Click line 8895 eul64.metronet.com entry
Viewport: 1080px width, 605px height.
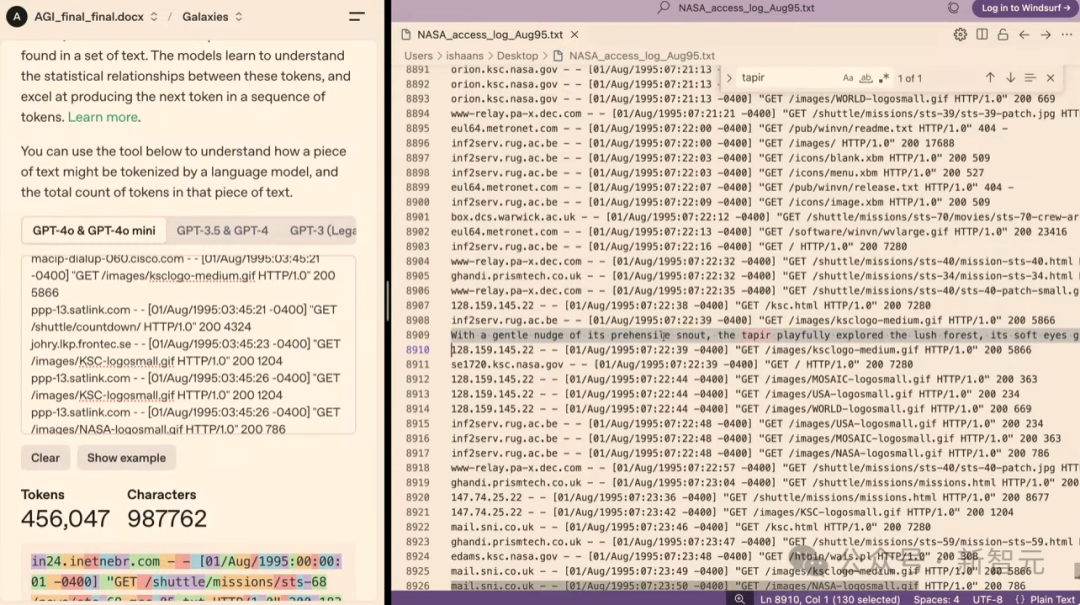click(729, 128)
